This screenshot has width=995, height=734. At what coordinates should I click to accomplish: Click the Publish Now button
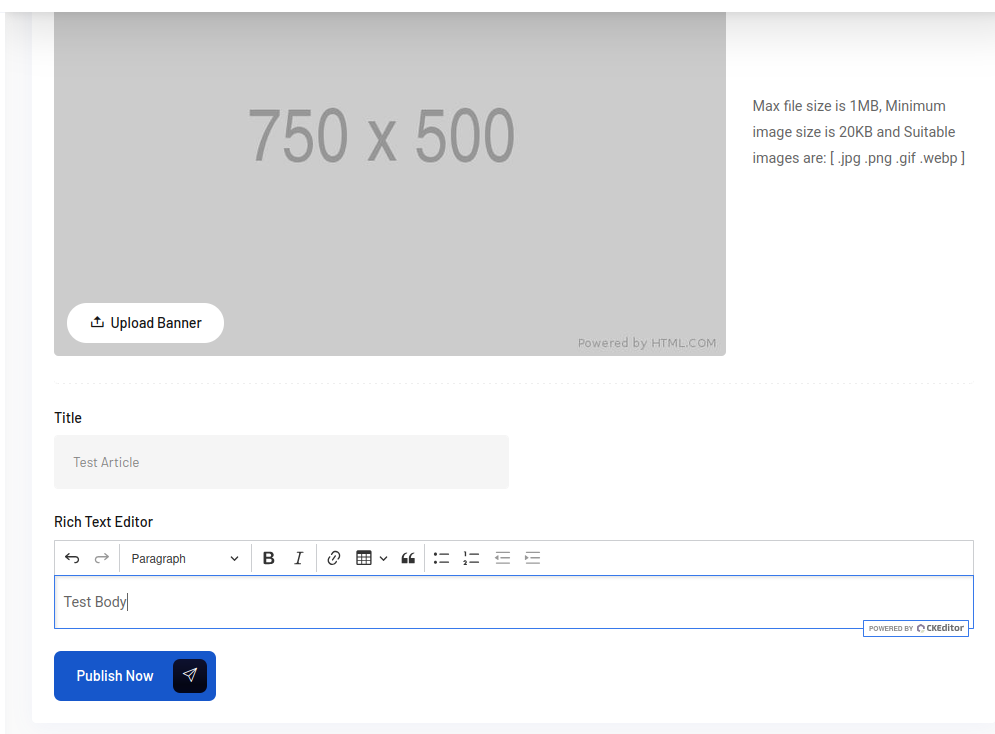coord(135,676)
